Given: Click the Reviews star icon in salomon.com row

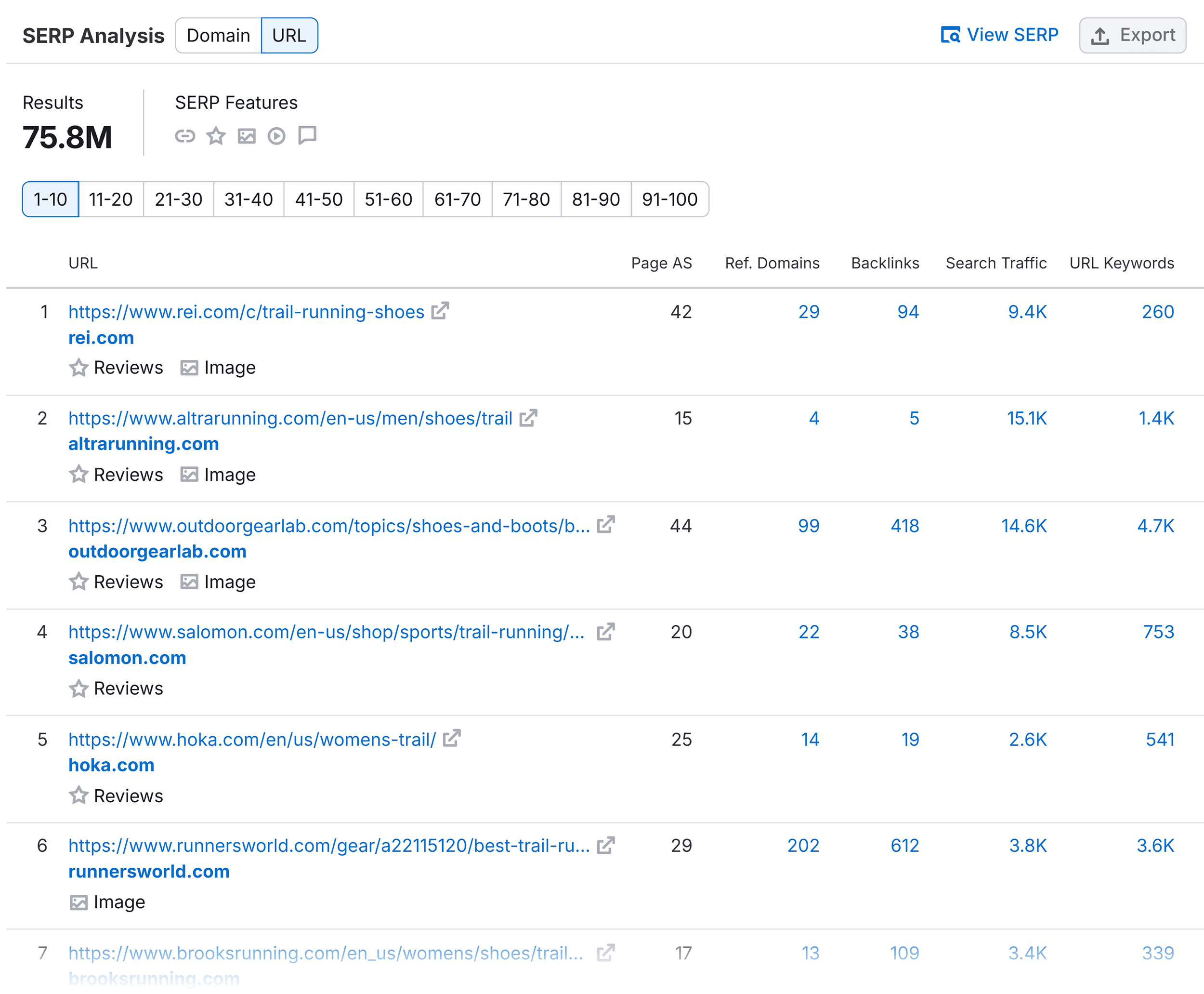Looking at the screenshot, I should [x=79, y=688].
